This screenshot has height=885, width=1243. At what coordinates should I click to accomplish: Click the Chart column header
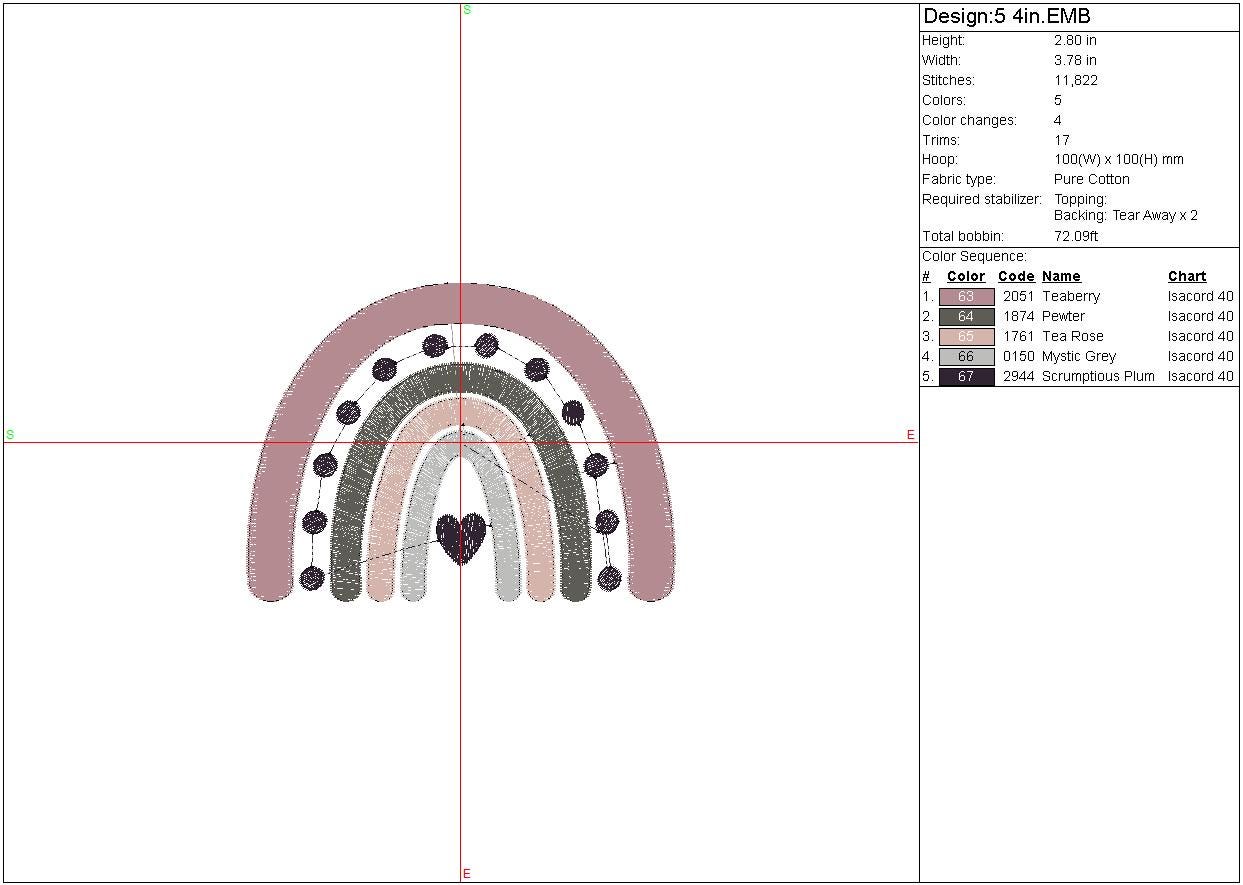1187,277
